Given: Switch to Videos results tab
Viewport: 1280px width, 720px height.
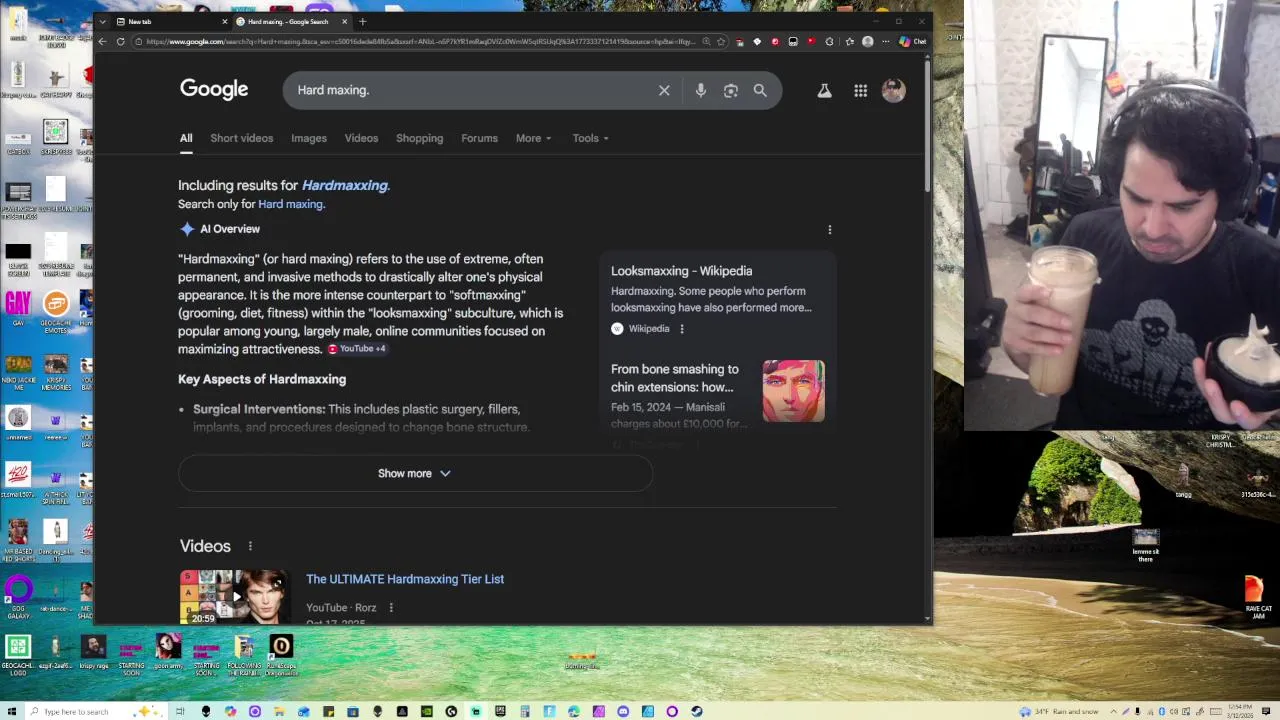Looking at the screenshot, I should click(x=361, y=138).
